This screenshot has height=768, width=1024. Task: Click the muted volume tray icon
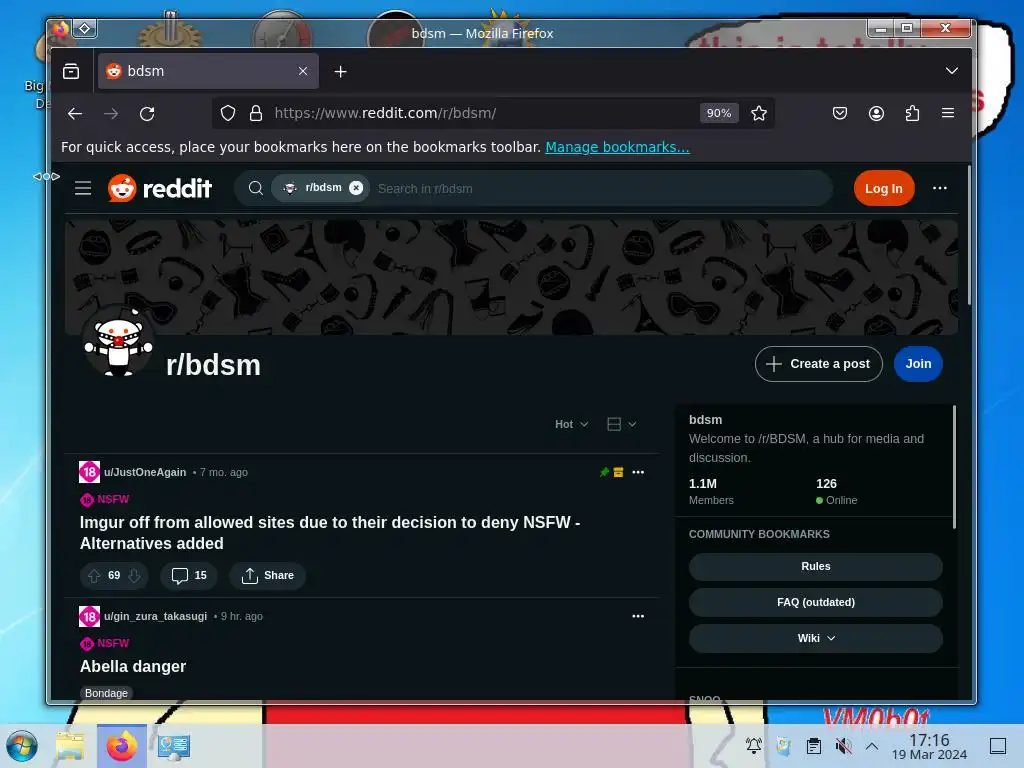843,746
